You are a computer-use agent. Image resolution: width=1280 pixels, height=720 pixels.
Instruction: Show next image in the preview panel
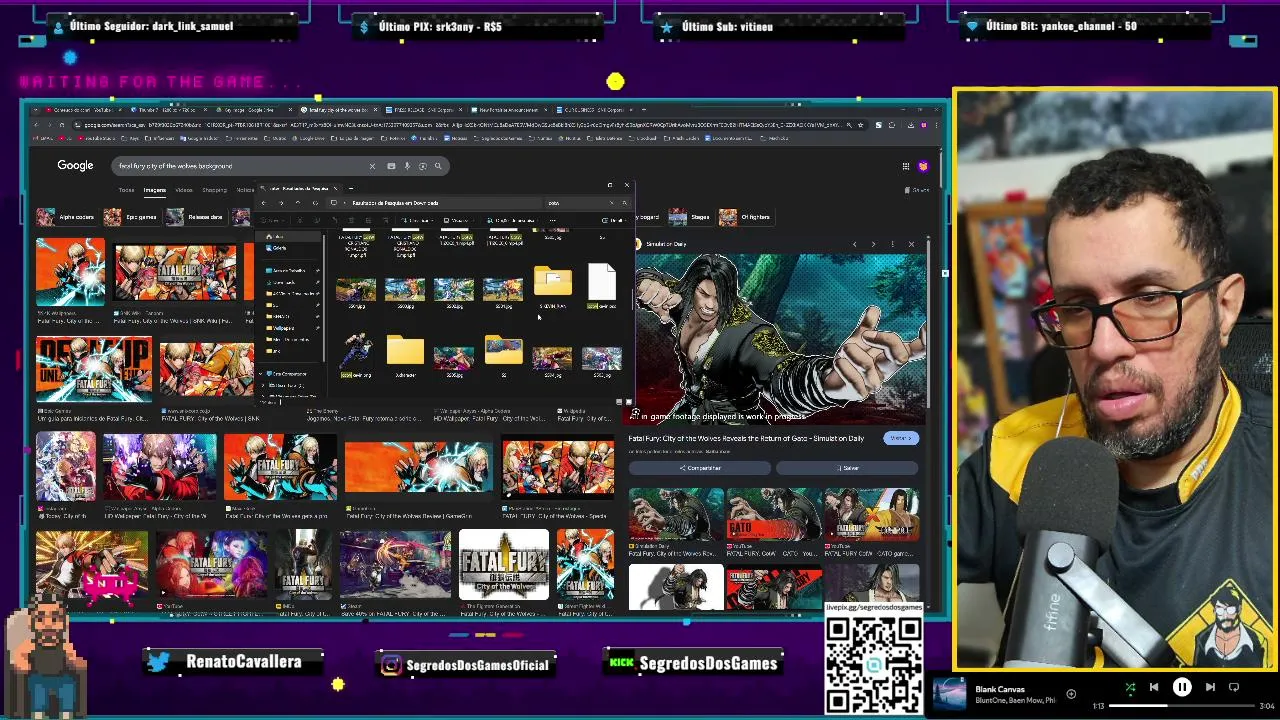873,244
